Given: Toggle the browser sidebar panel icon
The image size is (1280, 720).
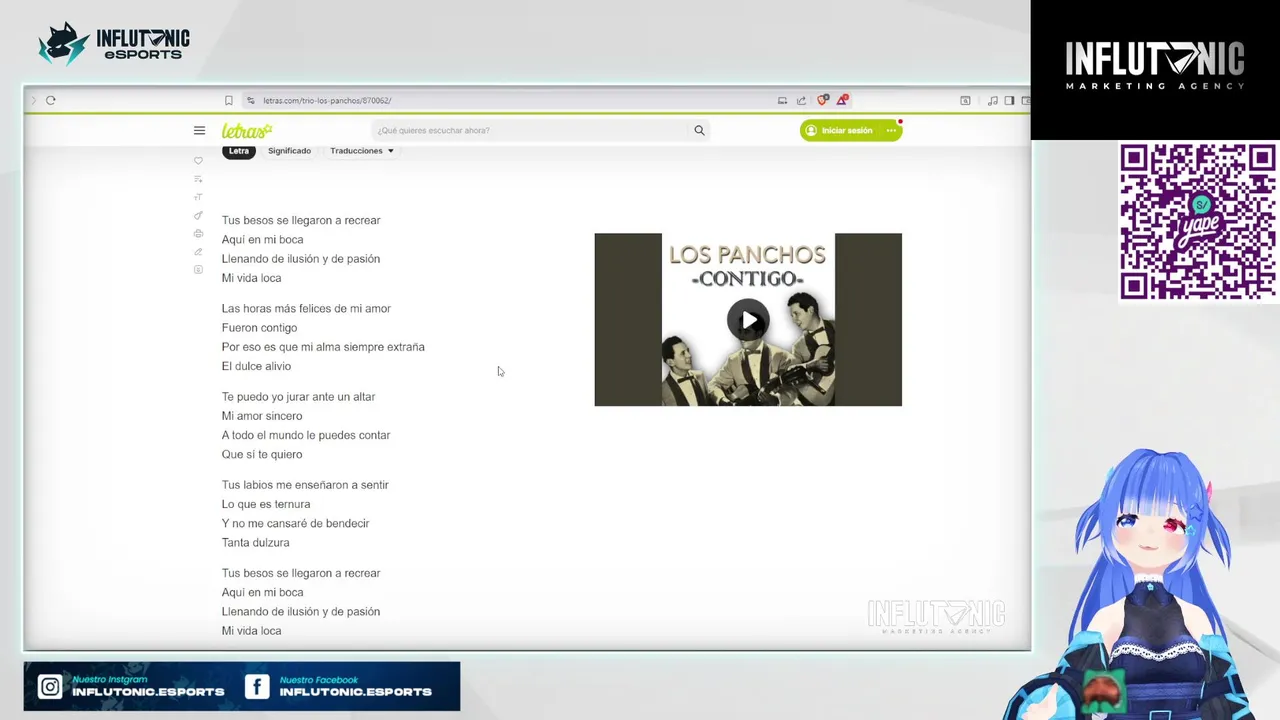Looking at the screenshot, I should pos(1009,100).
